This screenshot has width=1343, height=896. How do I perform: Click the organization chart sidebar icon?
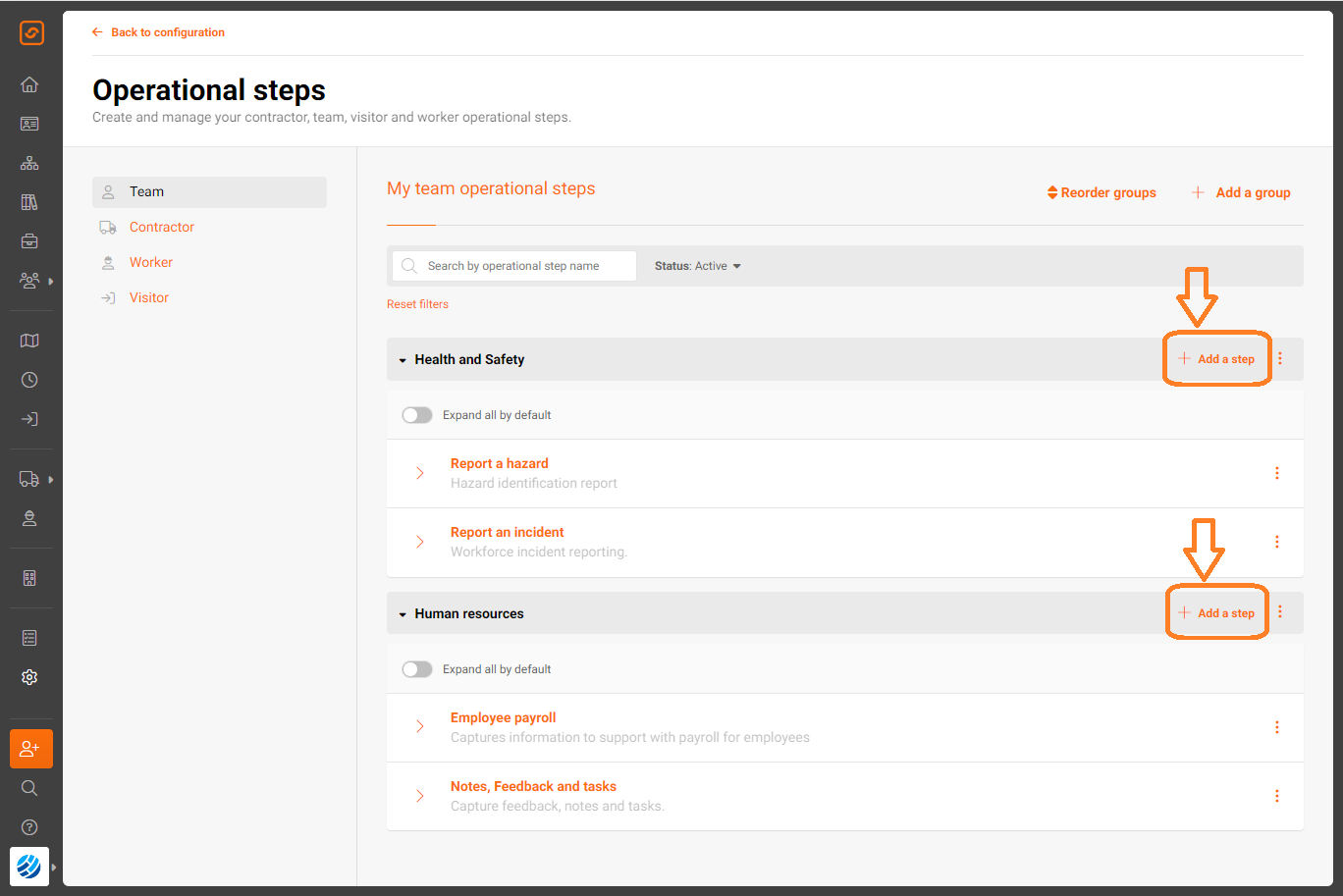click(29, 163)
